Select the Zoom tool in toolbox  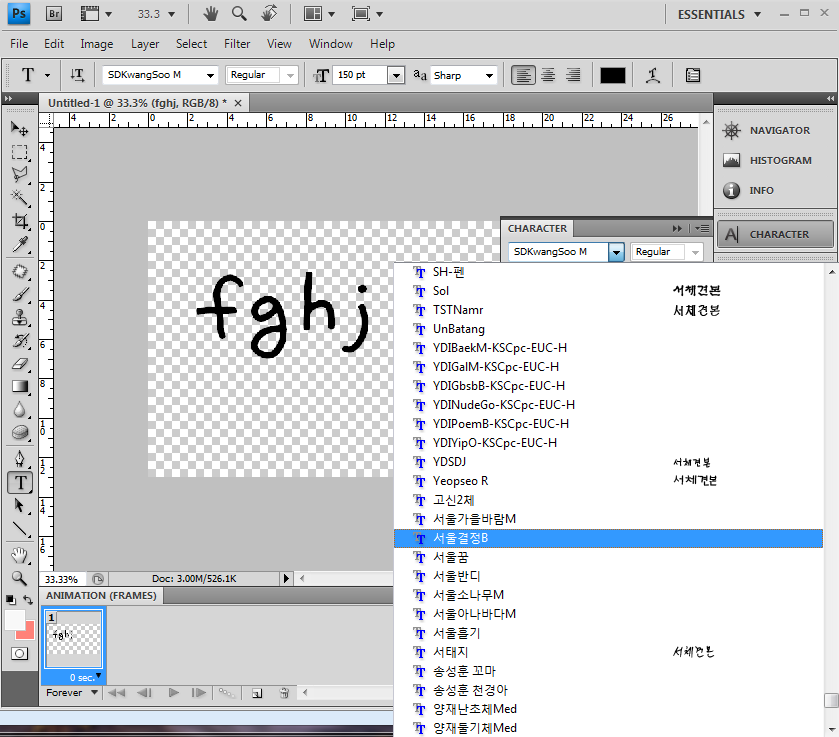[x=20, y=578]
